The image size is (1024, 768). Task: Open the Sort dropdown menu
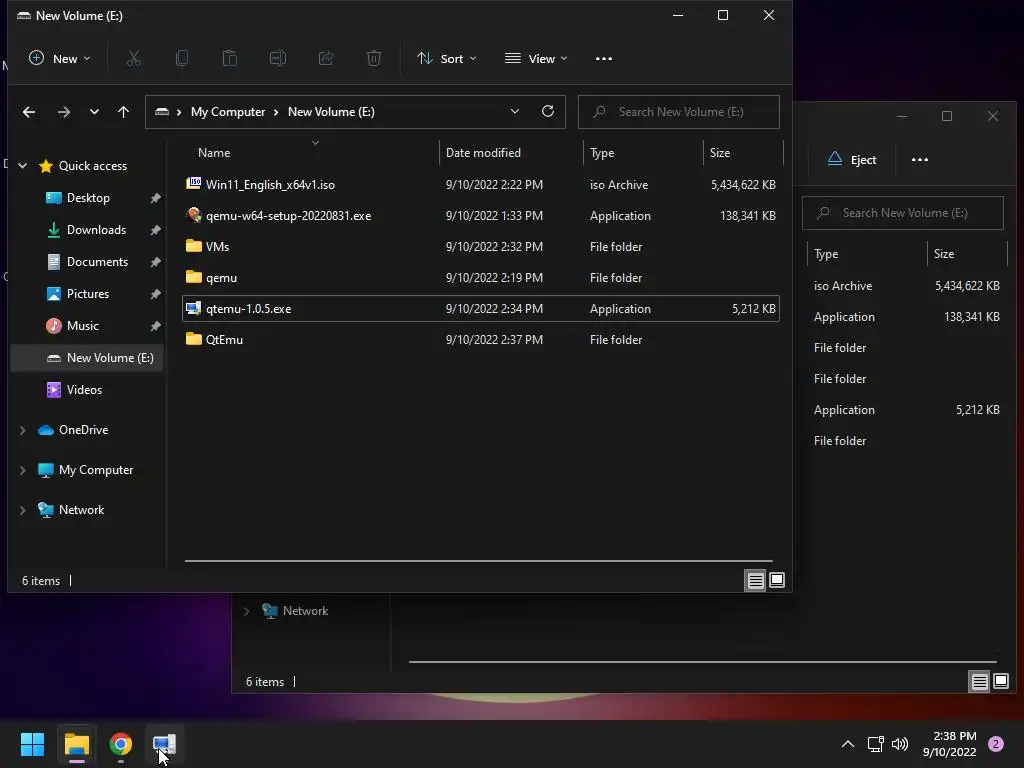click(x=447, y=59)
